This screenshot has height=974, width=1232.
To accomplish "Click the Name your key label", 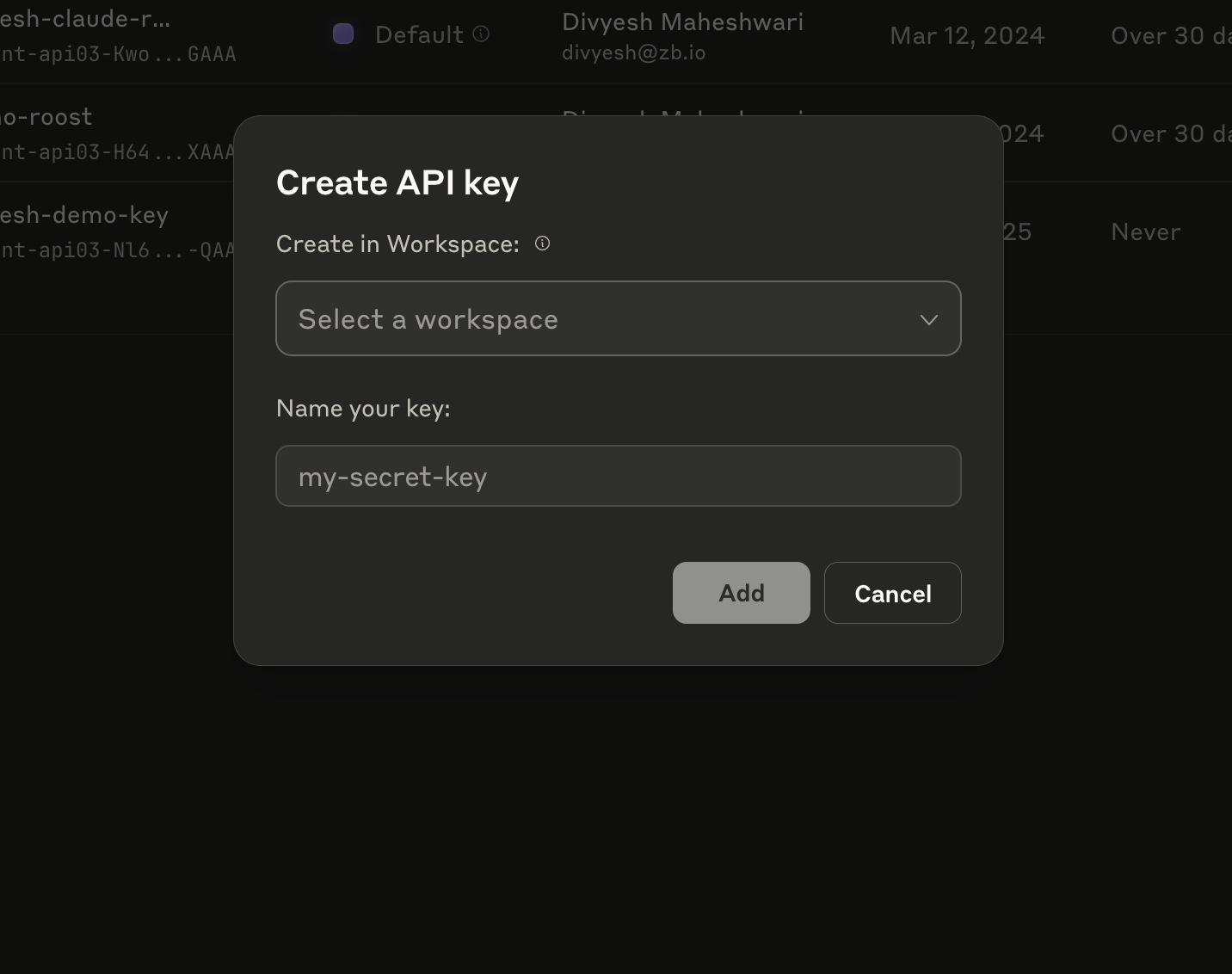I will click(363, 408).
